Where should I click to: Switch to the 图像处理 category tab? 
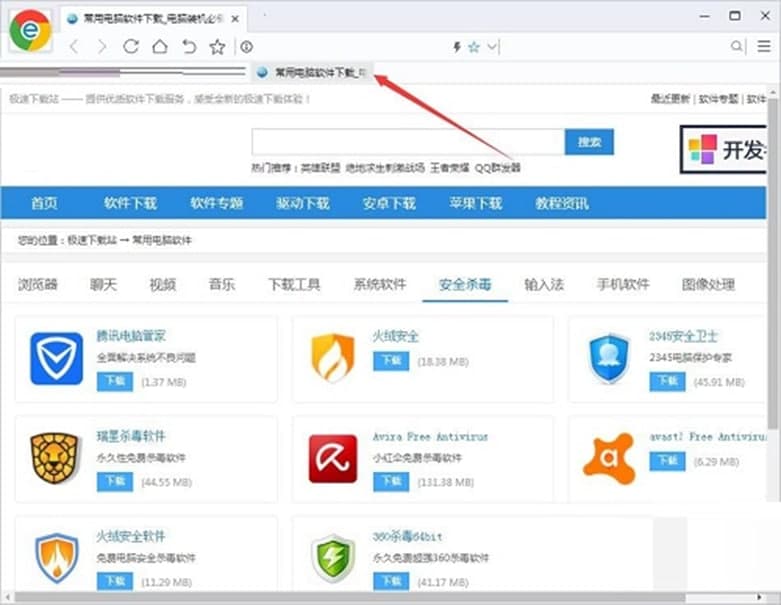pos(708,284)
